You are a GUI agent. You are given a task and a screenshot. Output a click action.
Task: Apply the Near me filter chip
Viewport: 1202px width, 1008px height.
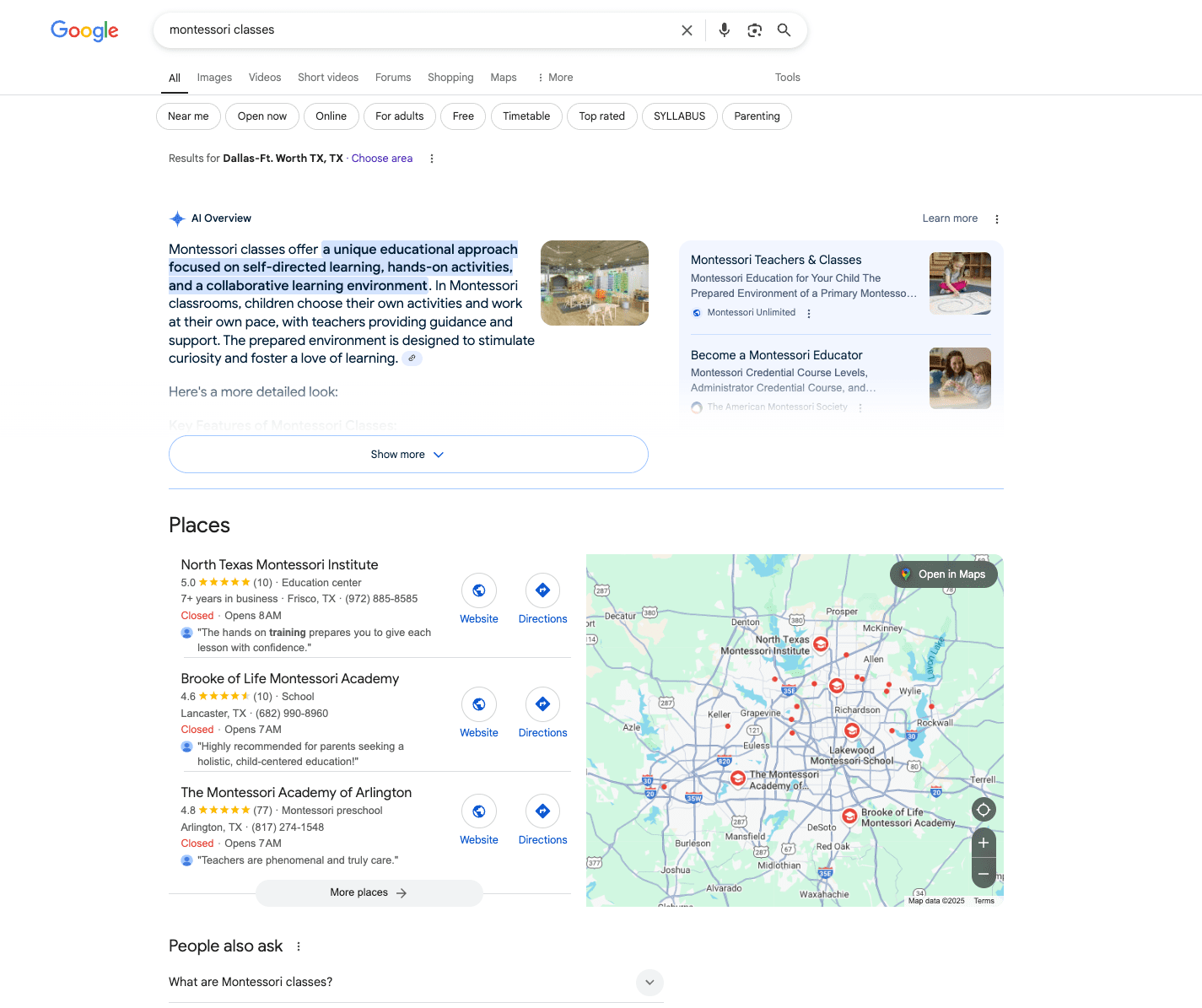click(188, 116)
